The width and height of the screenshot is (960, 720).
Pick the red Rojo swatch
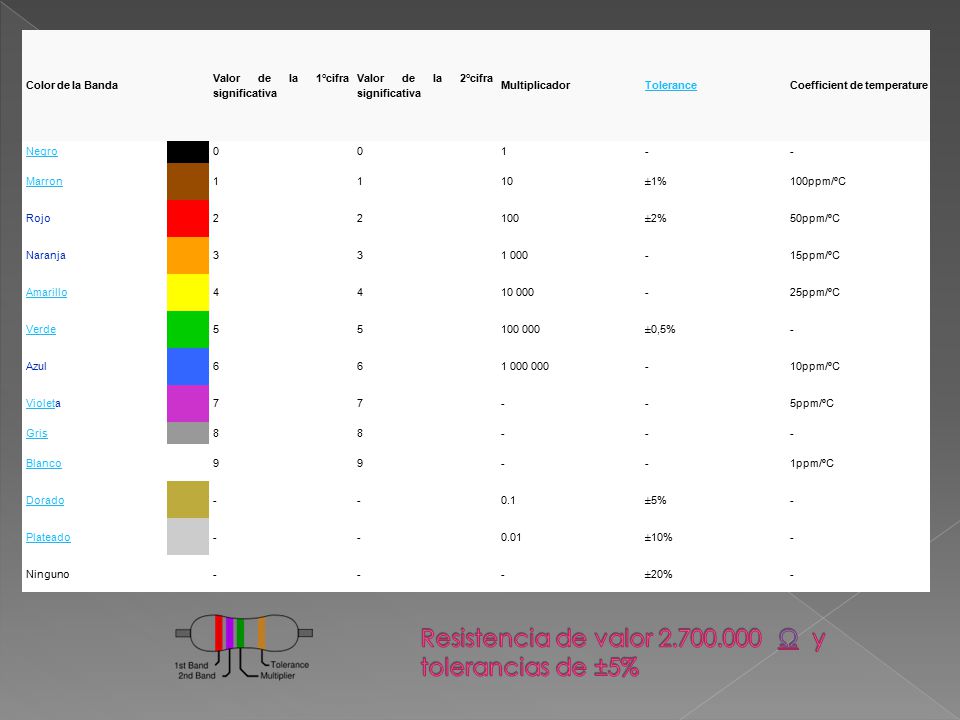[x=188, y=218]
